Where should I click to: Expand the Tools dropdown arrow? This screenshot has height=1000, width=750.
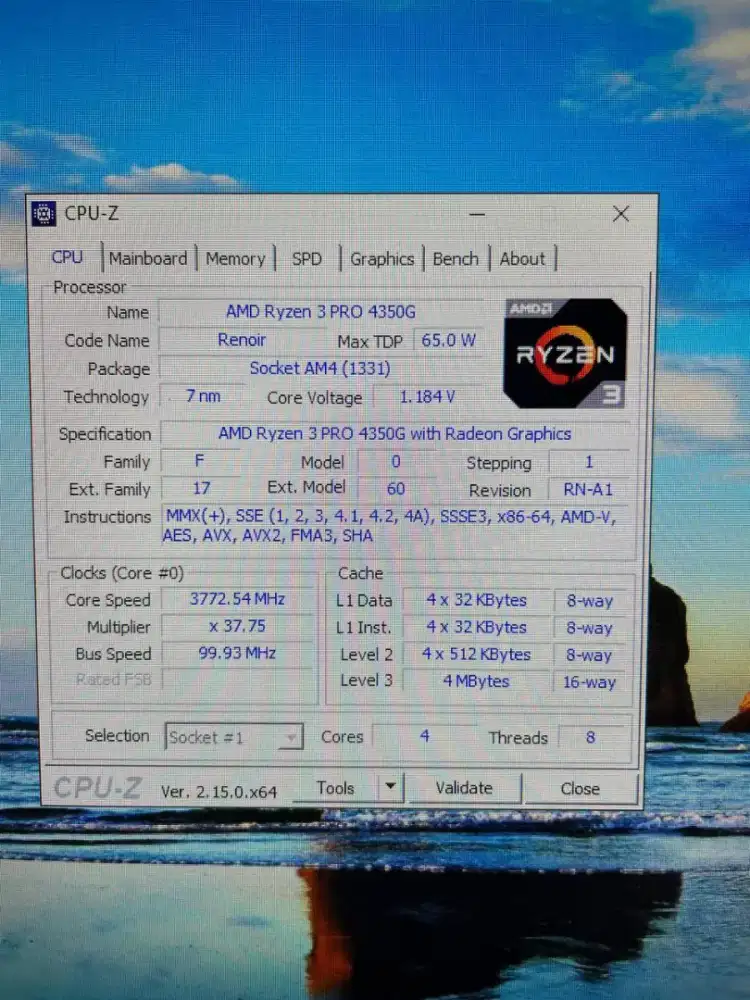pos(391,788)
